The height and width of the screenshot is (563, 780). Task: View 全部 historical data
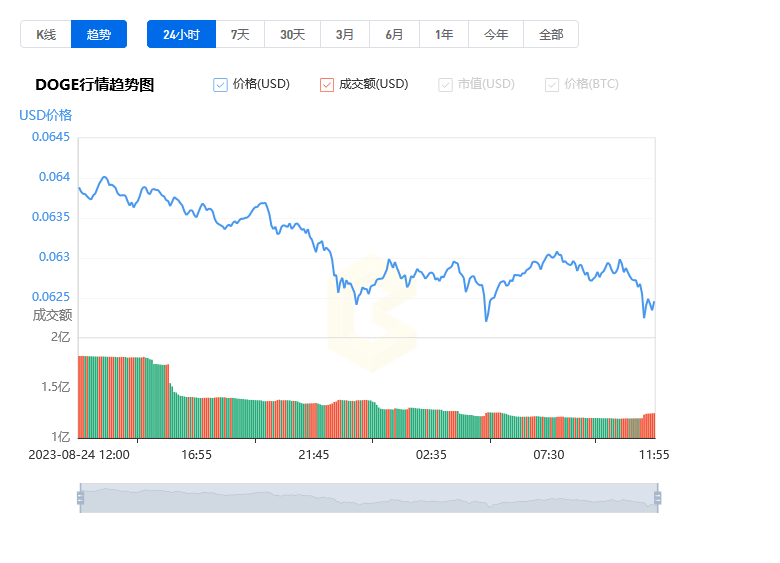tap(551, 34)
